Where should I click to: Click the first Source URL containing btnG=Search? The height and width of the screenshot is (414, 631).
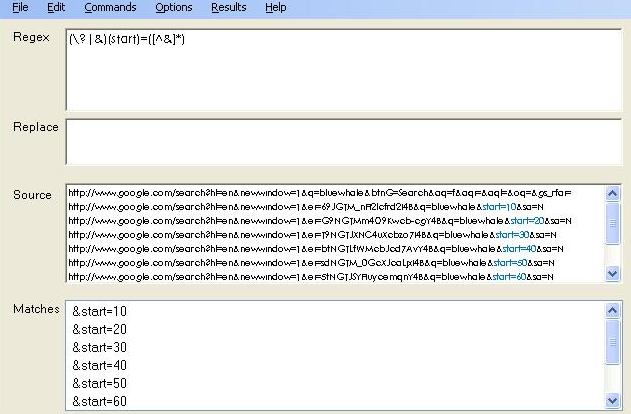click(x=320, y=193)
